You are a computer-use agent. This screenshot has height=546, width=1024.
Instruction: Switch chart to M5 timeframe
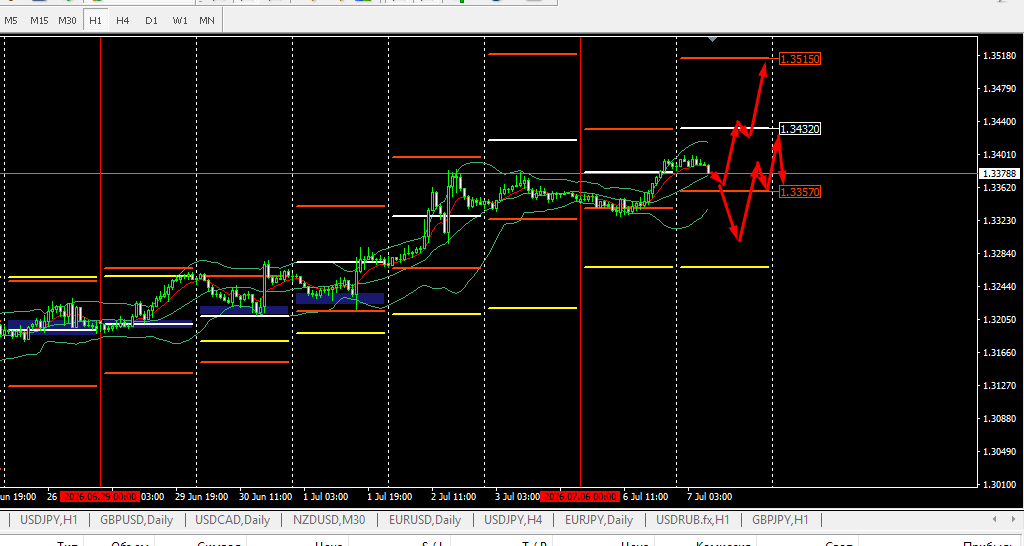click(x=11, y=20)
